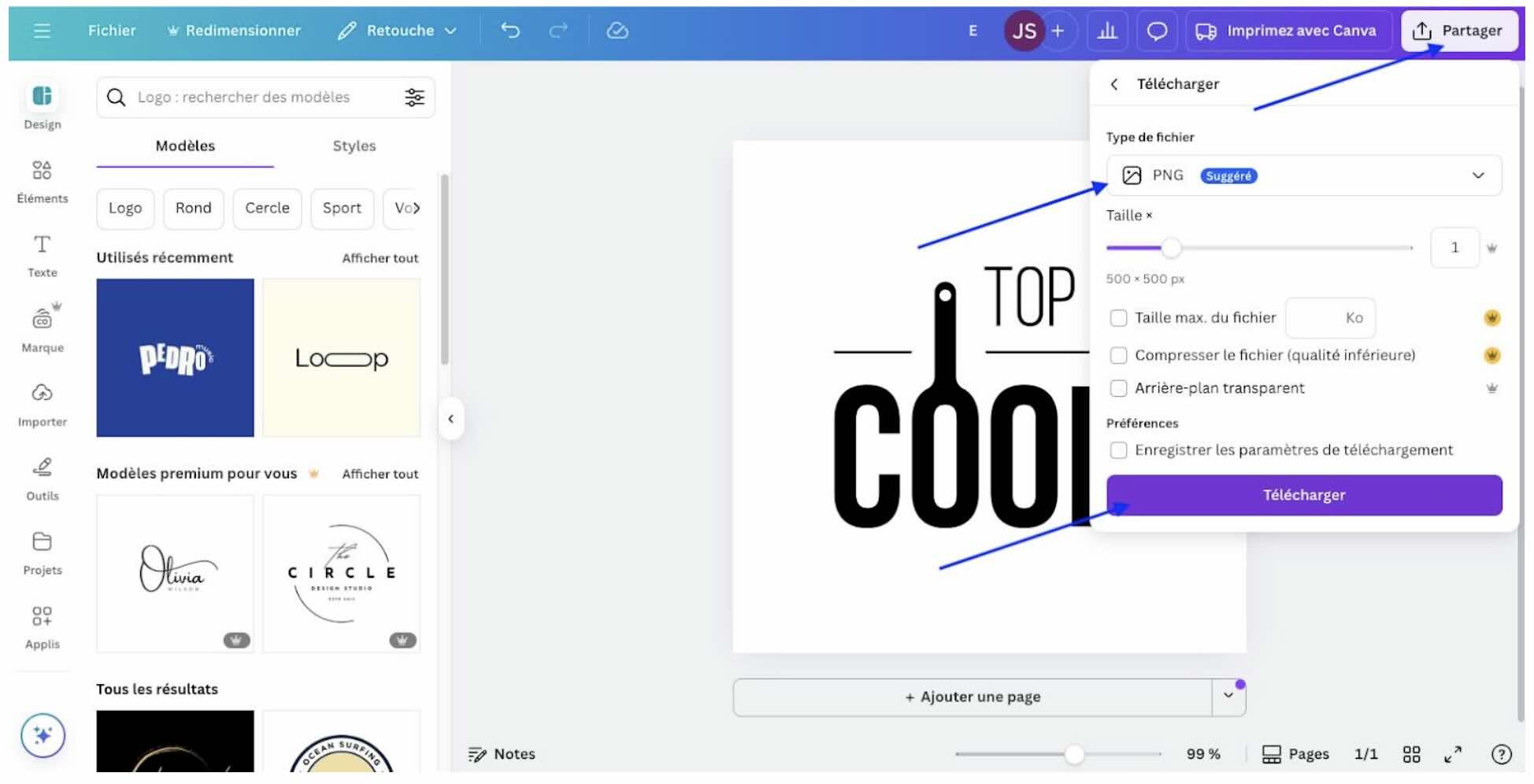Screen dimensions: 1534x784
Task: Select the Sport category chip
Action: coord(342,209)
